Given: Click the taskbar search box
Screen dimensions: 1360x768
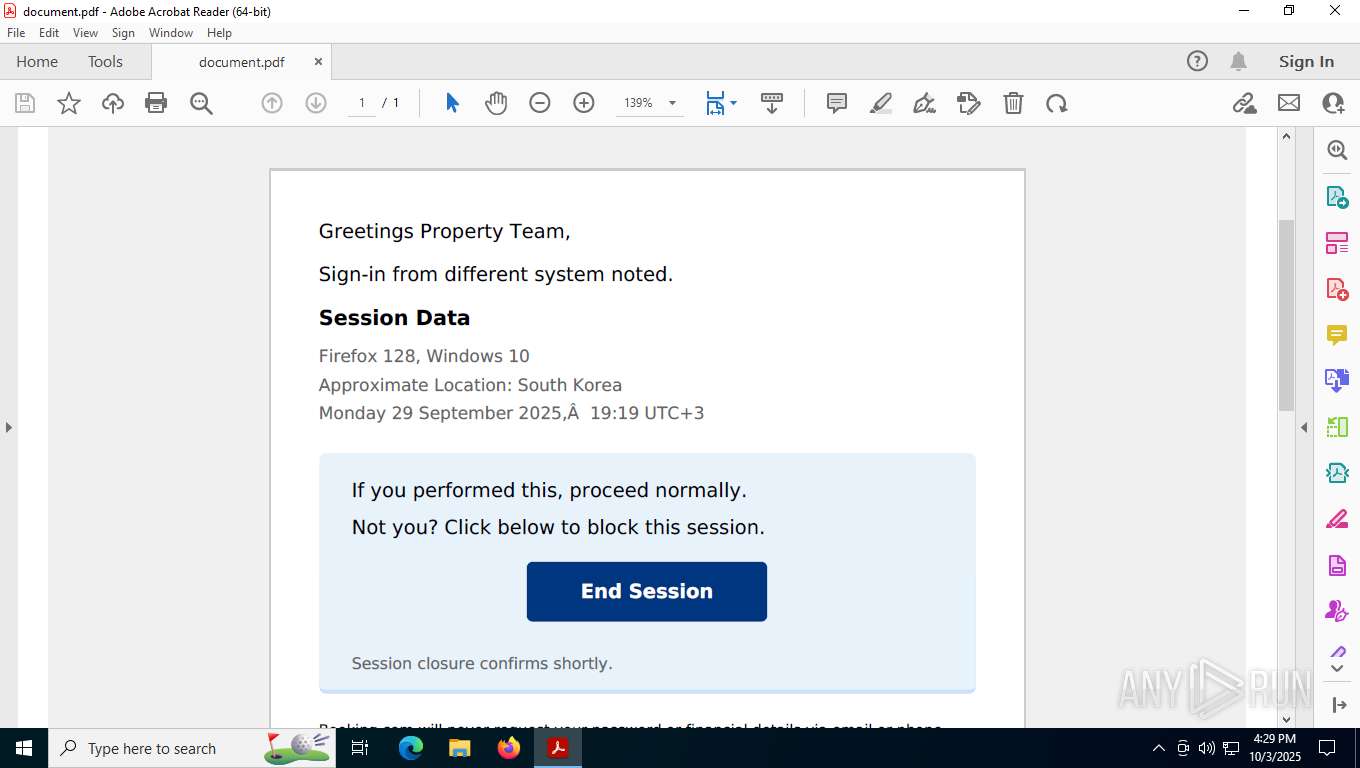Looking at the screenshot, I should [192, 748].
